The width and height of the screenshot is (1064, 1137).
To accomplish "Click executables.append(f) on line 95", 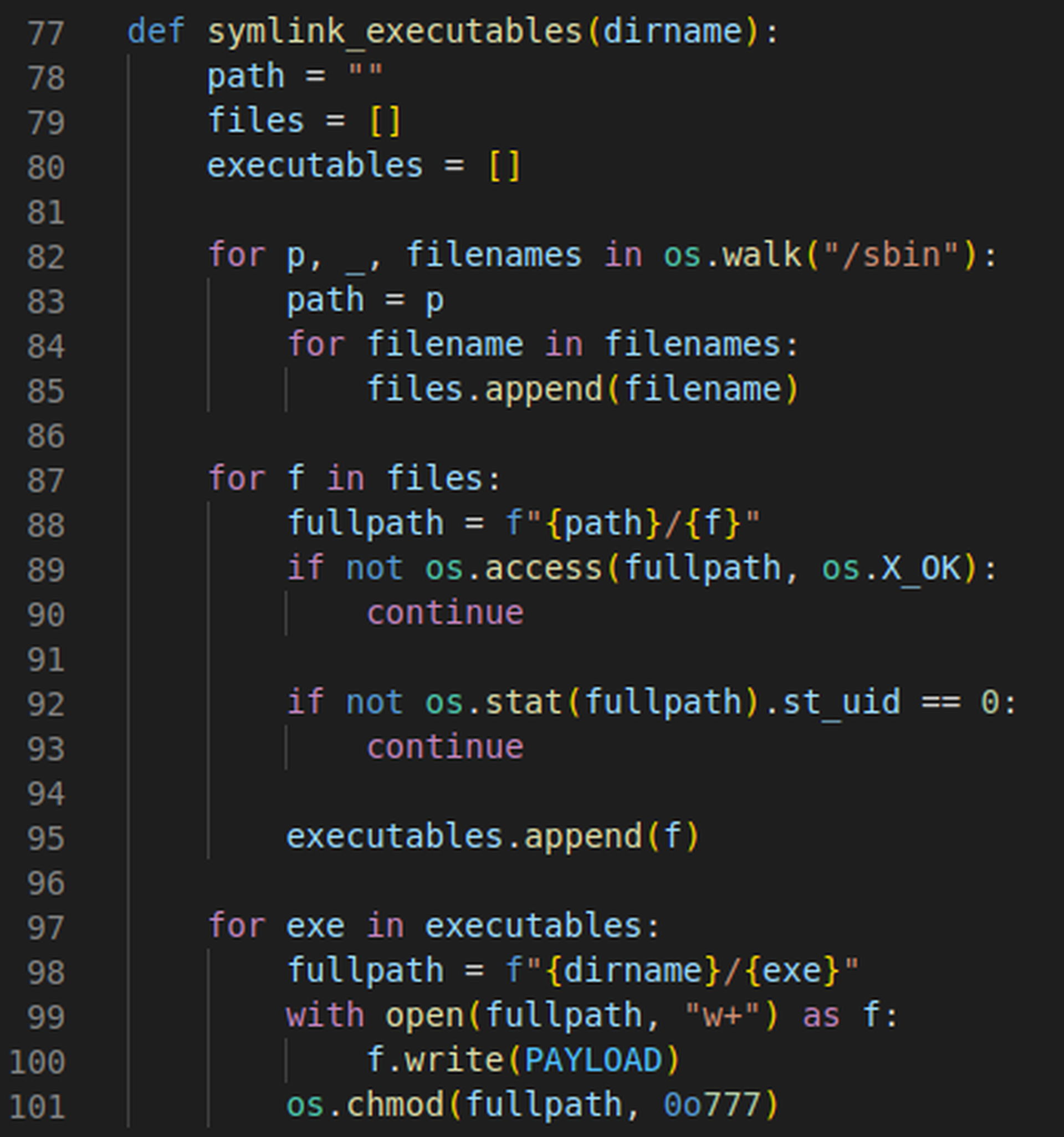I will (x=493, y=837).
